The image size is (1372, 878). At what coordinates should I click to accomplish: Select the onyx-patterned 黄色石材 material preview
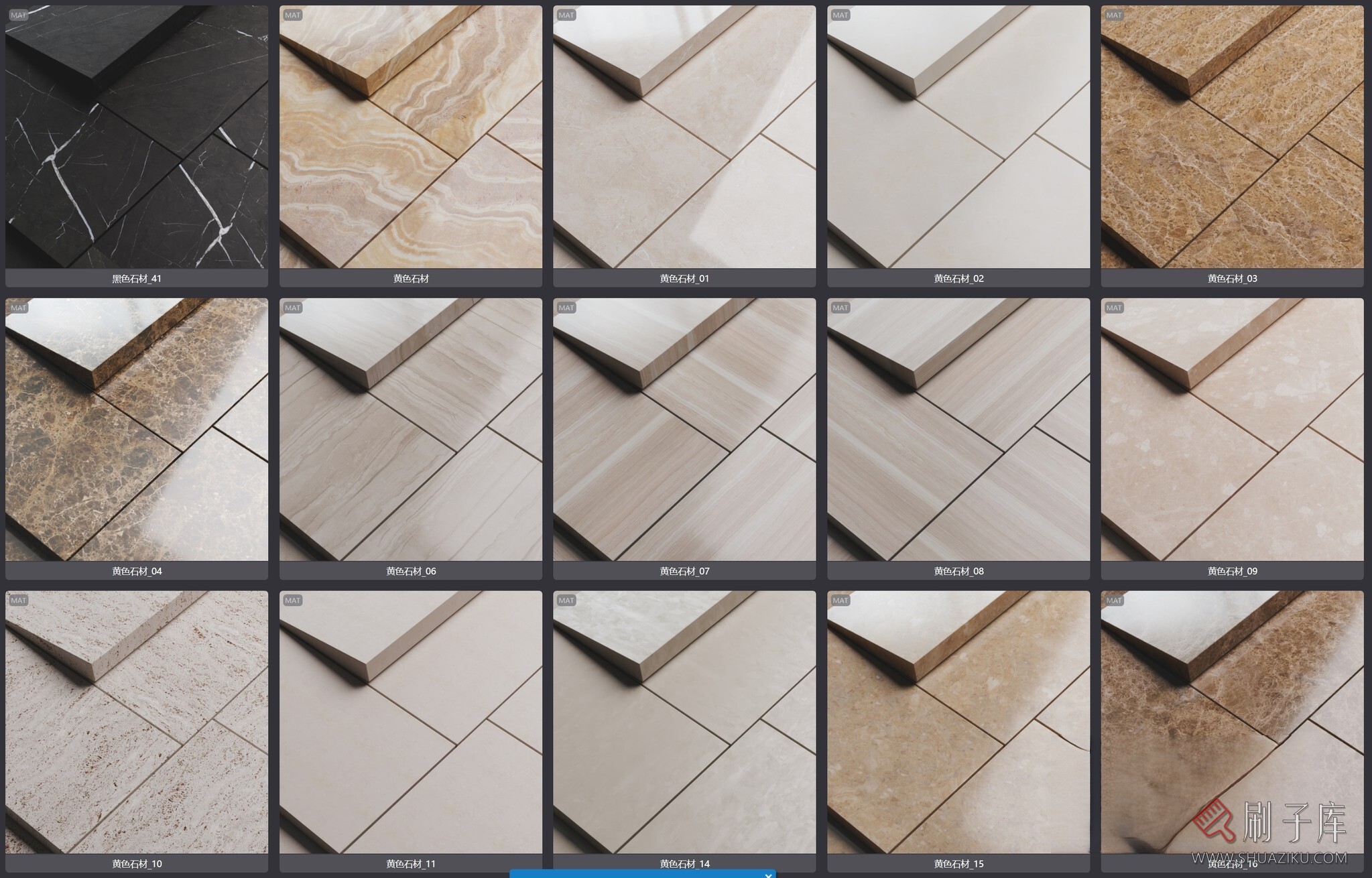point(410,137)
